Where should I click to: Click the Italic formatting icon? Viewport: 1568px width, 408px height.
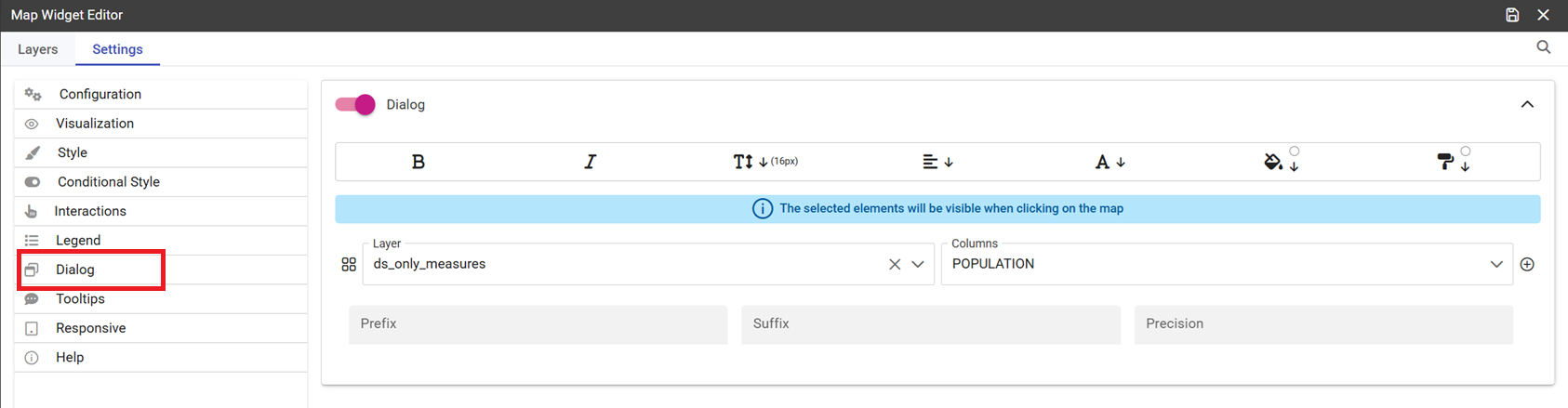[590, 162]
